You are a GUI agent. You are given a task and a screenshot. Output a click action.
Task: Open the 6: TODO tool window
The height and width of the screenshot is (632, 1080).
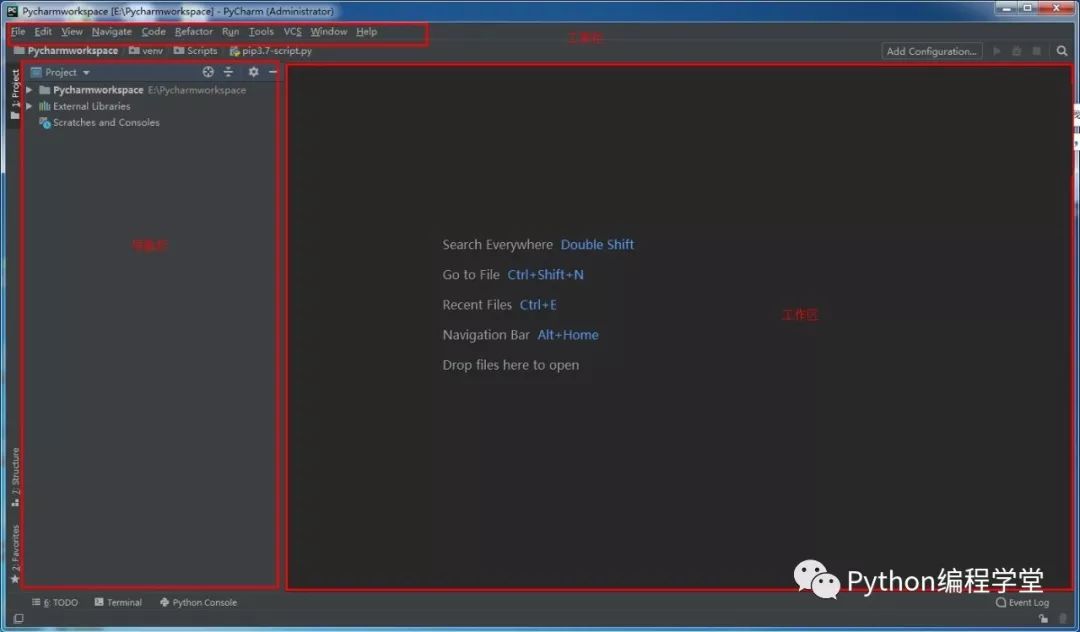click(x=55, y=602)
